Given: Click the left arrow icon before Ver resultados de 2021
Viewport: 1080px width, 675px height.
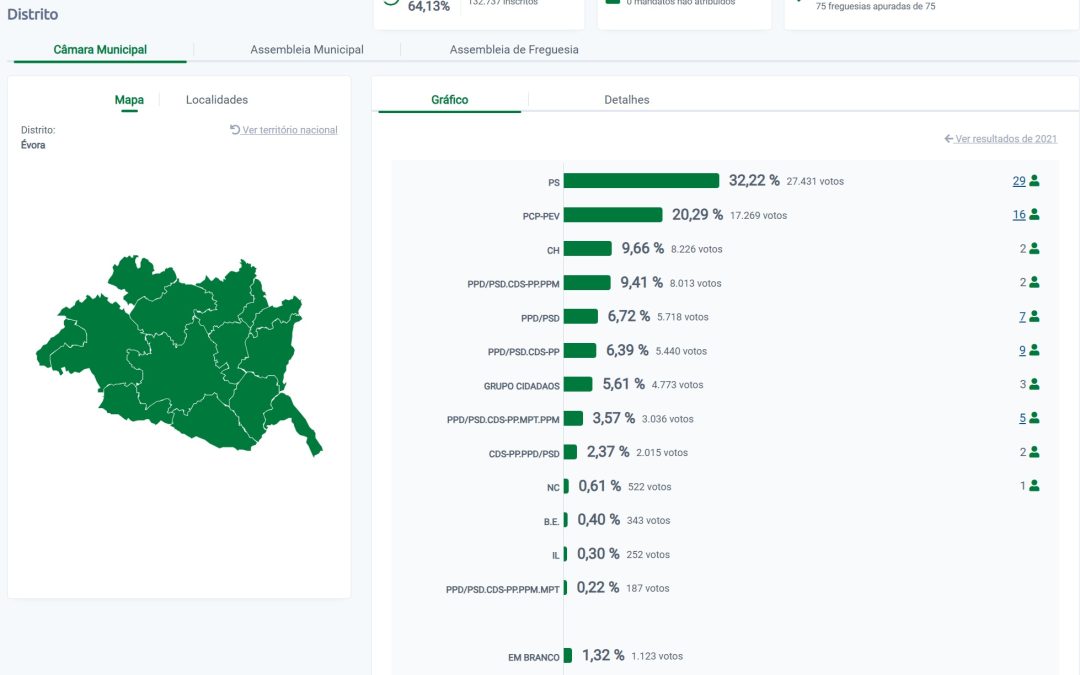Looking at the screenshot, I should [948, 139].
